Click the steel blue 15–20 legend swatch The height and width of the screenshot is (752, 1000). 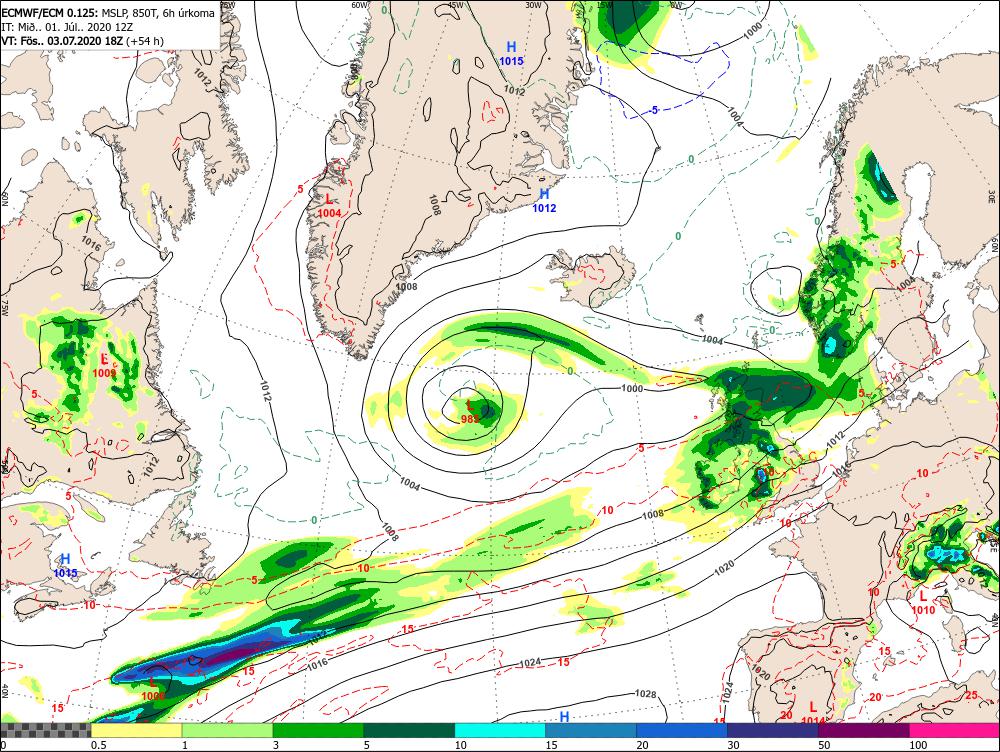tap(591, 730)
